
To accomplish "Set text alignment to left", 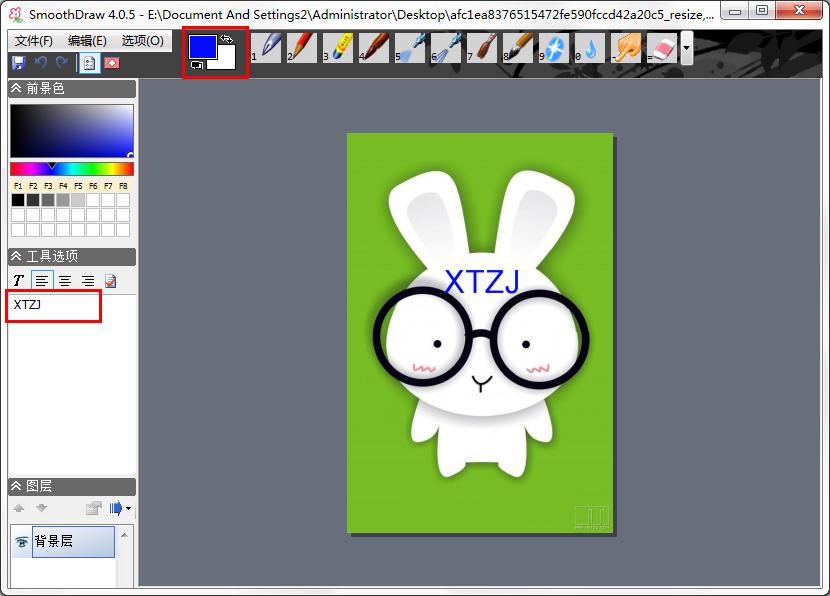I will point(42,281).
